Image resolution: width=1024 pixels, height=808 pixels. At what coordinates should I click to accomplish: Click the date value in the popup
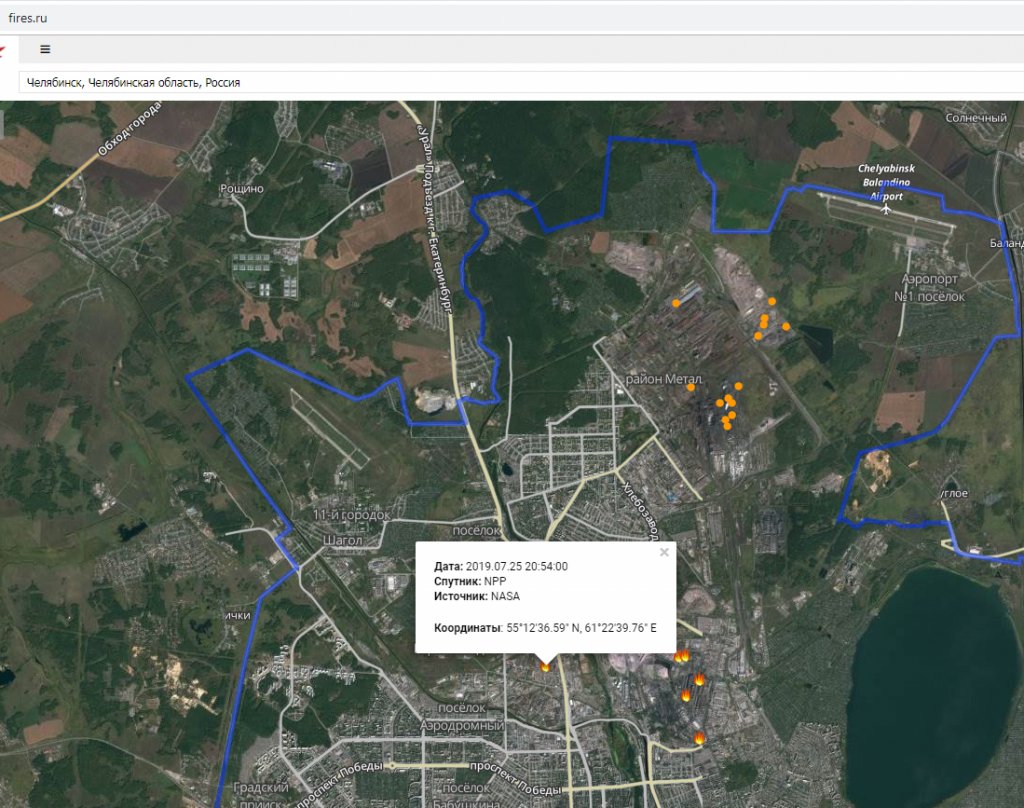click(516, 566)
